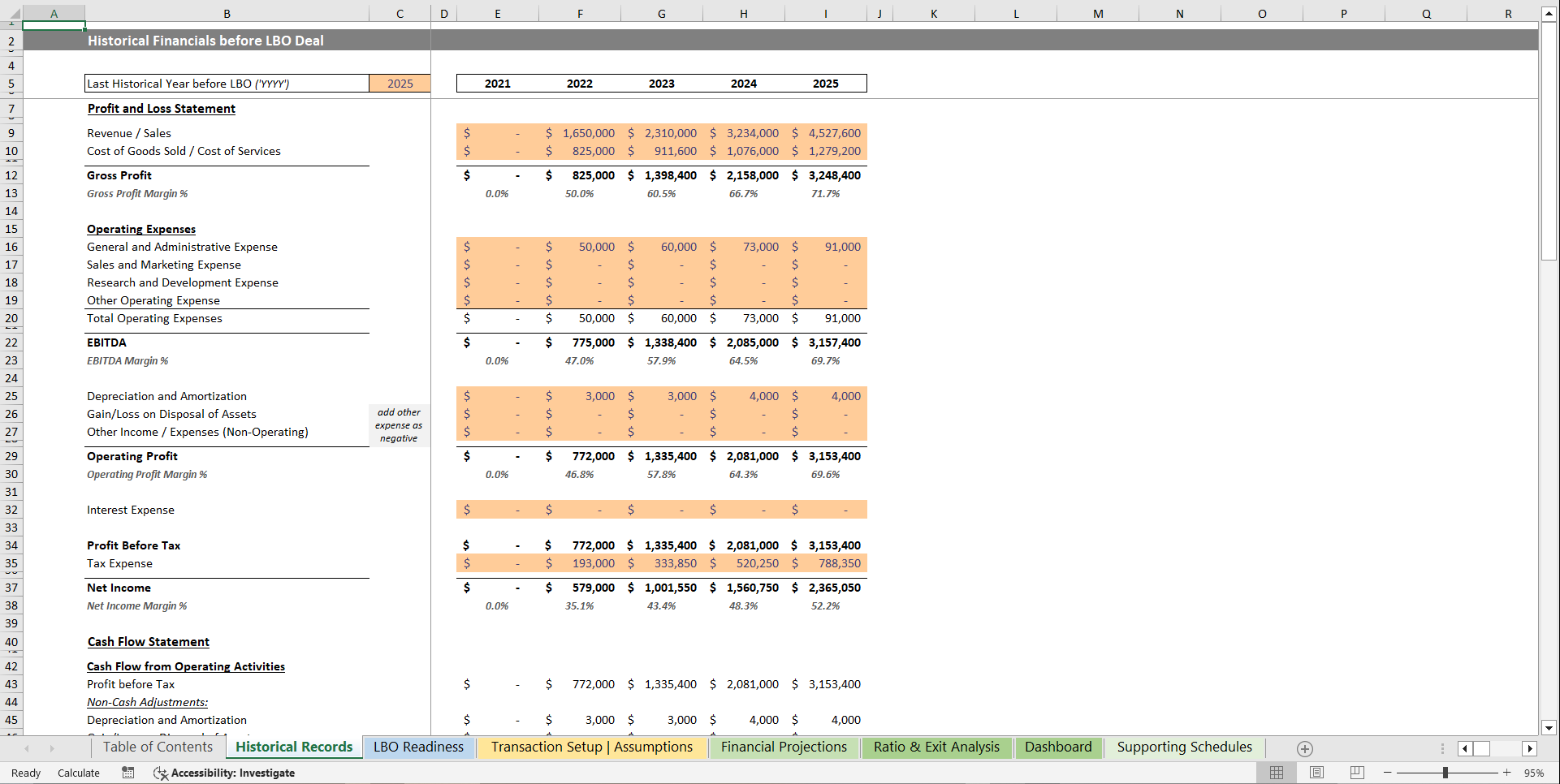Go to the Table of Contents sheet
The image size is (1560, 784).
(x=157, y=747)
